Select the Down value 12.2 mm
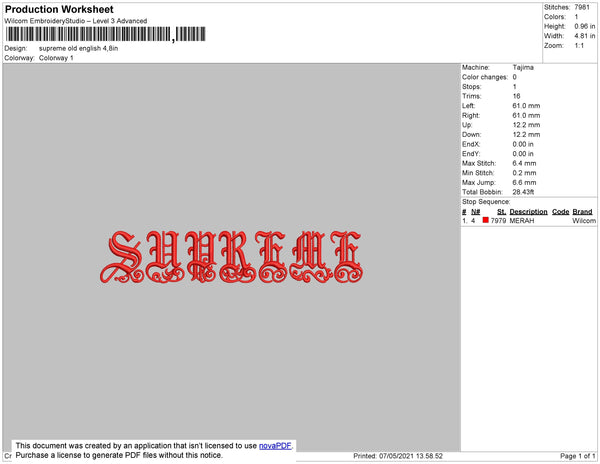The width and height of the screenshot is (600, 464). pyautogui.click(x=526, y=134)
